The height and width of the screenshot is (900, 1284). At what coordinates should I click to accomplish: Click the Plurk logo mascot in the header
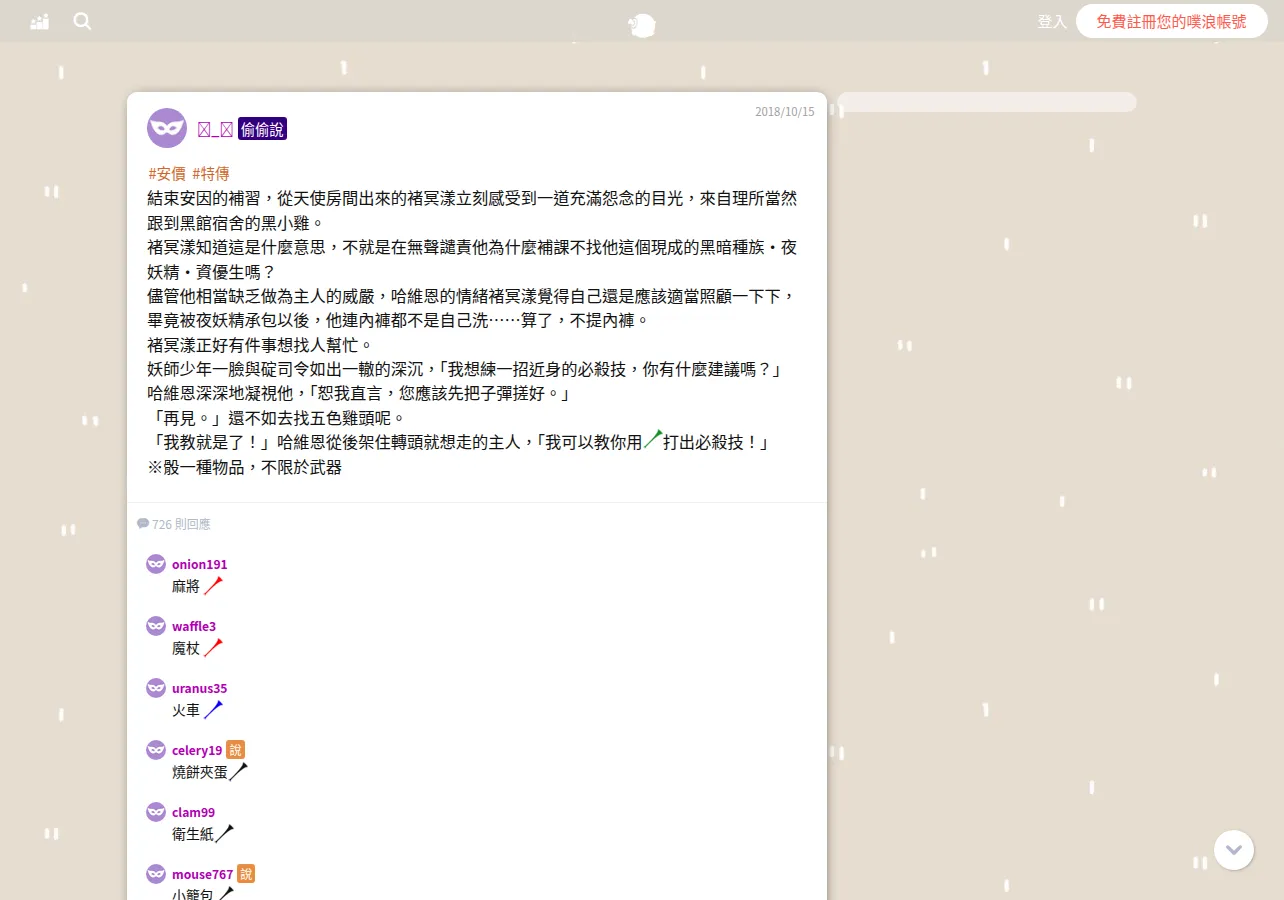click(642, 25)
